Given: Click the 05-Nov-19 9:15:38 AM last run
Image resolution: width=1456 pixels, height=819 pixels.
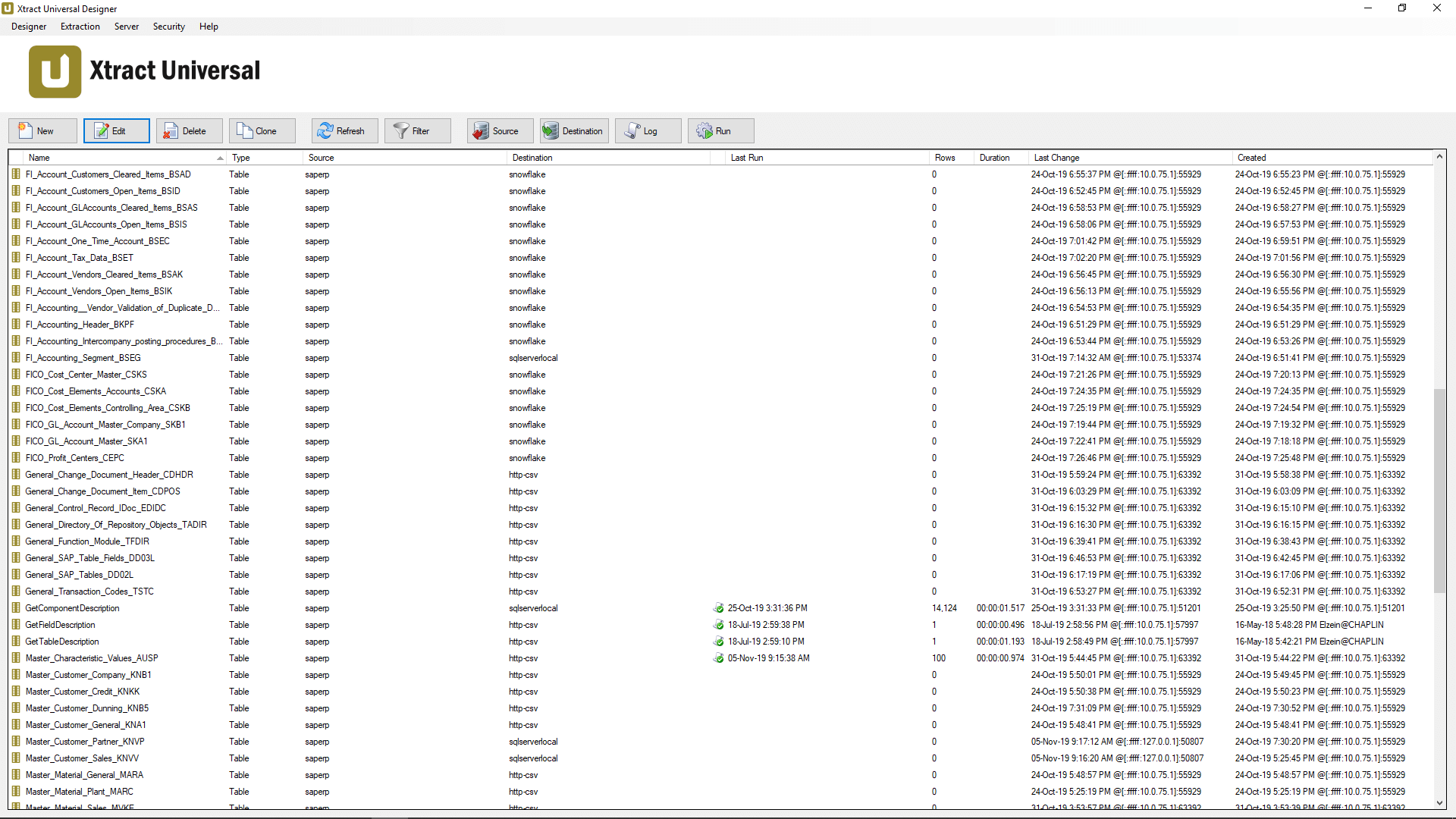Looking at the screenshot, I should coord(769,658).
